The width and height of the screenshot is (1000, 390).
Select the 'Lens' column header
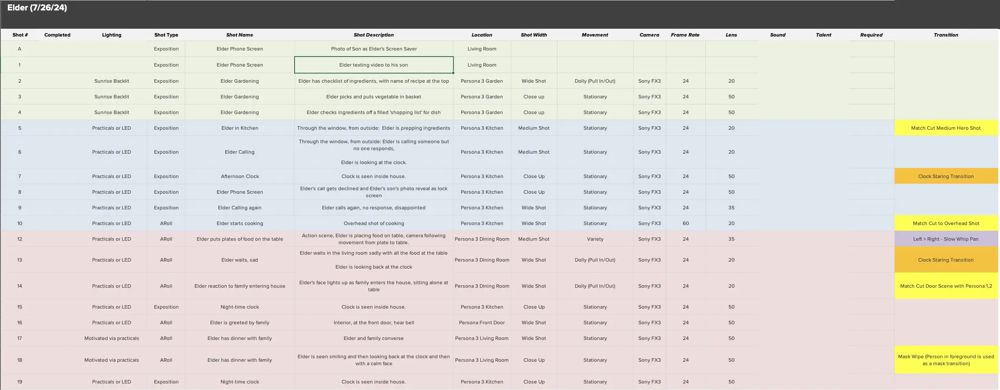pyautogui.click(x=731, y=35)
